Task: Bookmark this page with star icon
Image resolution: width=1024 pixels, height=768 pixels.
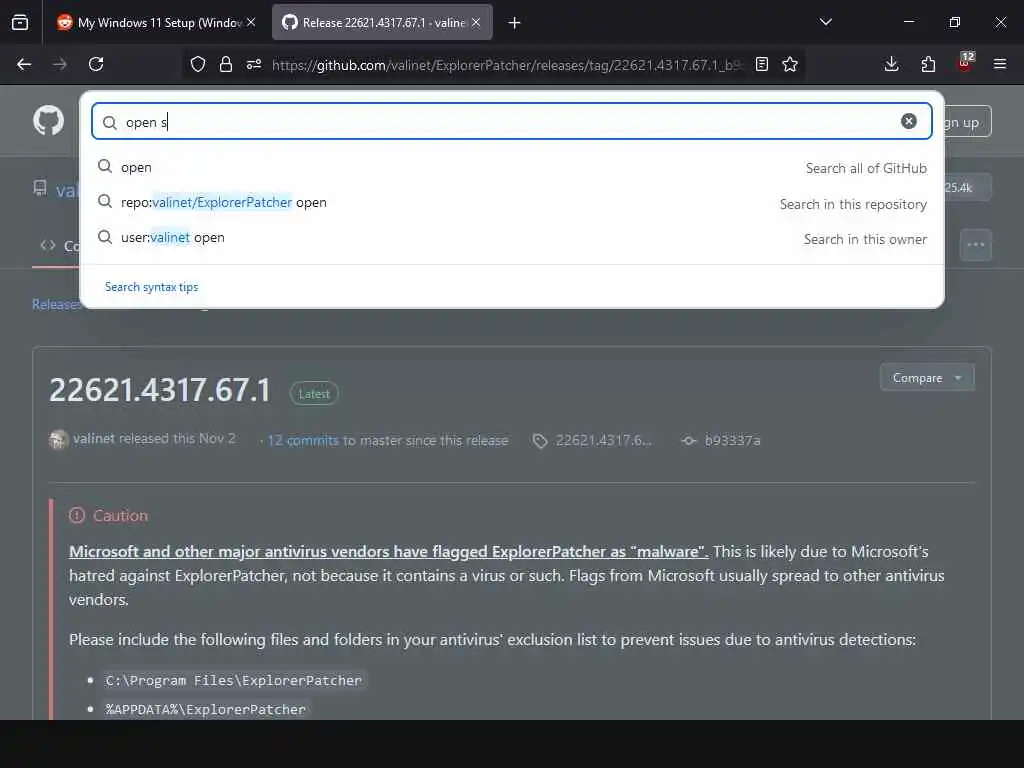Action: pyautogui.click(x=790, y=64)
